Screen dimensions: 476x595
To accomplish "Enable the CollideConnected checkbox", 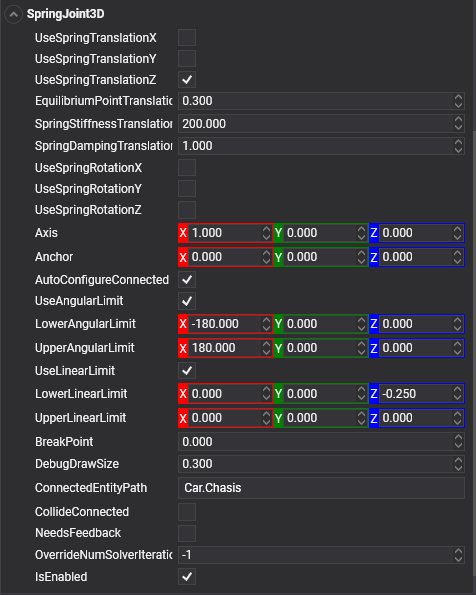I will pos(187,512).
